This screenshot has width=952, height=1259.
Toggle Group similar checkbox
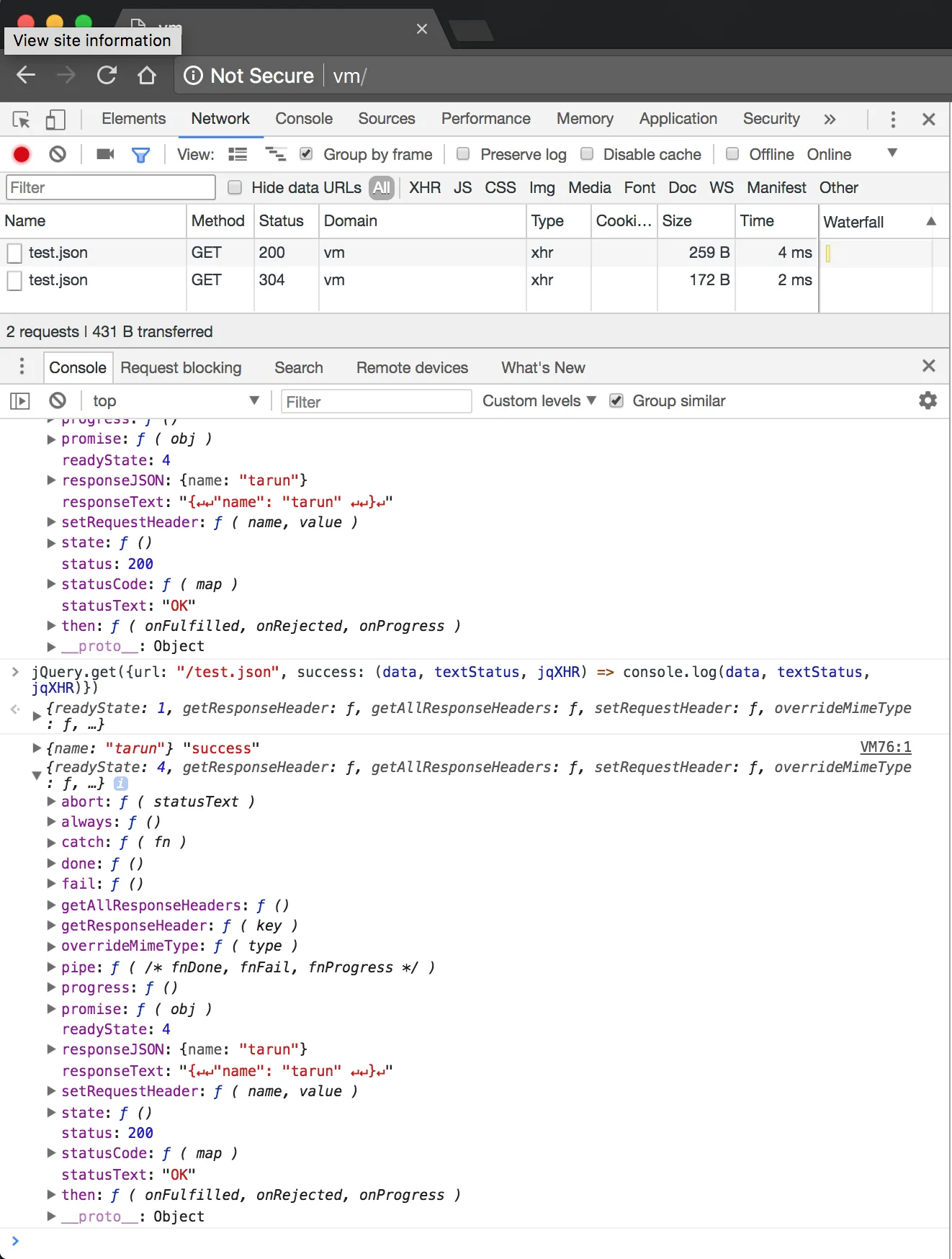616,400
